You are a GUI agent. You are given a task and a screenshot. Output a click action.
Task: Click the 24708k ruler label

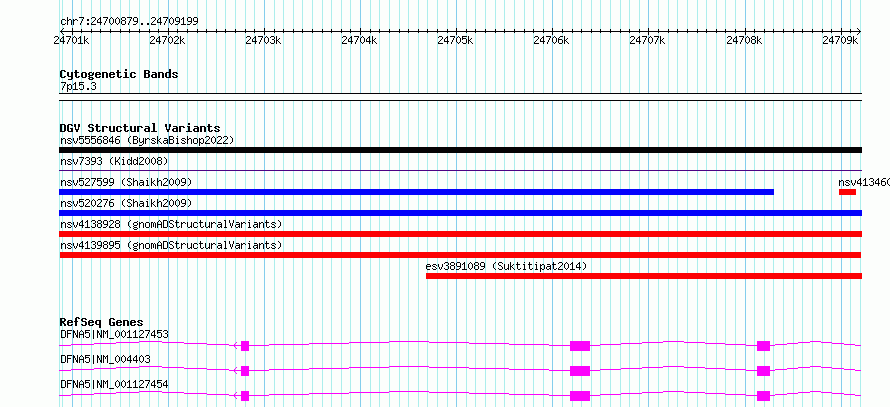click(x=745, y=41)
